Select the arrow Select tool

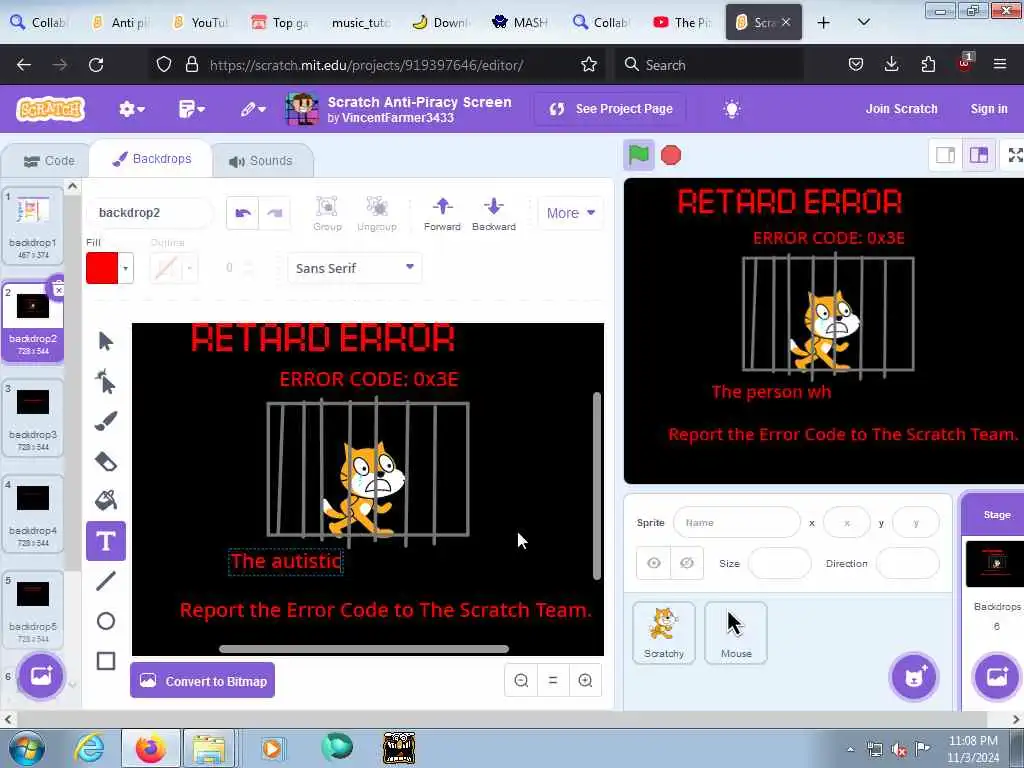pos(106,341)
